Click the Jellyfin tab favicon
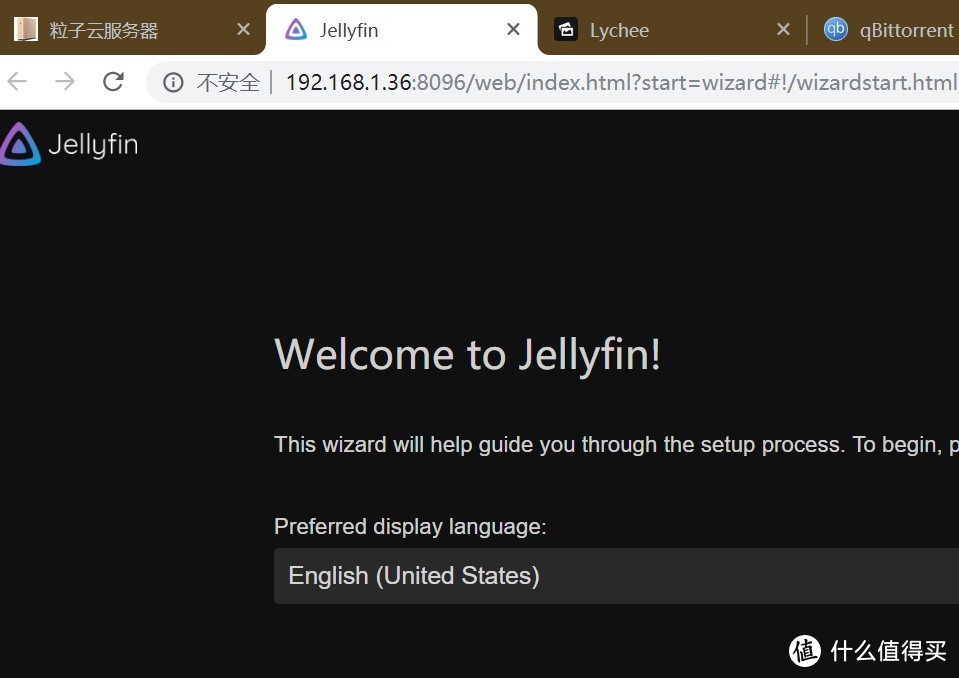The image size is (959, 678). (296, 29)
